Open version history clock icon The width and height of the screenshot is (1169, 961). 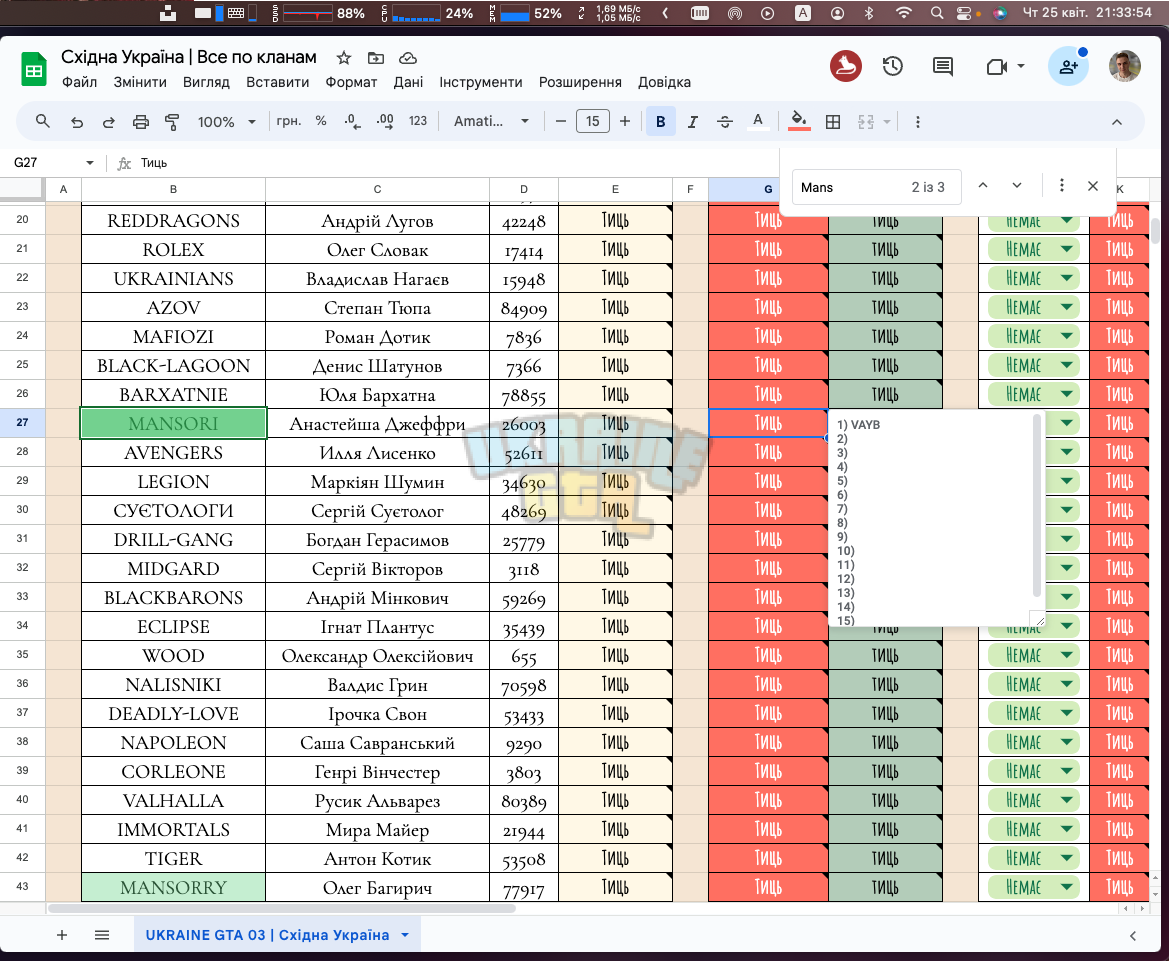pos(892,66)
